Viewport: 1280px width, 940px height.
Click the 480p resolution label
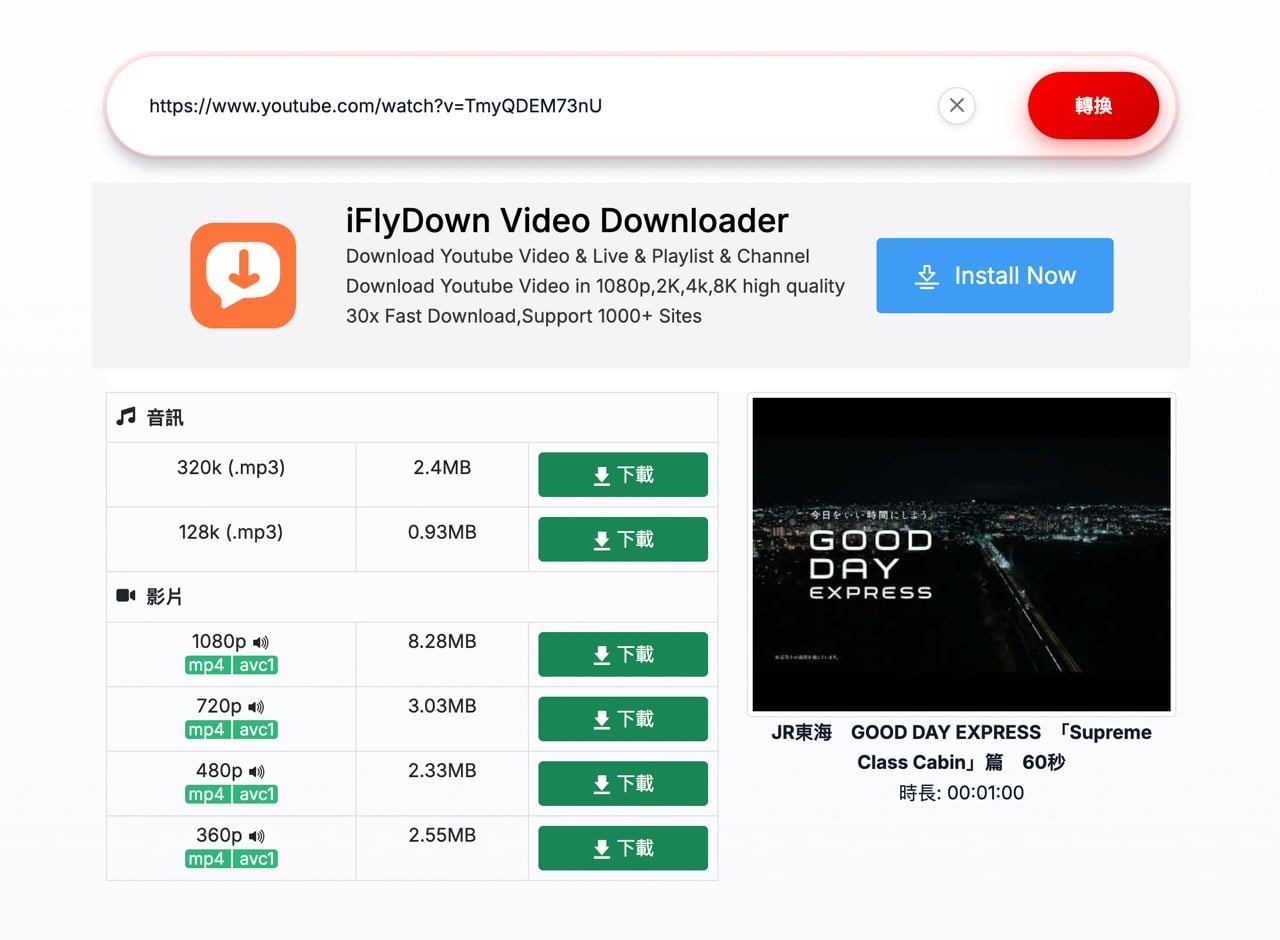[219, 771]
